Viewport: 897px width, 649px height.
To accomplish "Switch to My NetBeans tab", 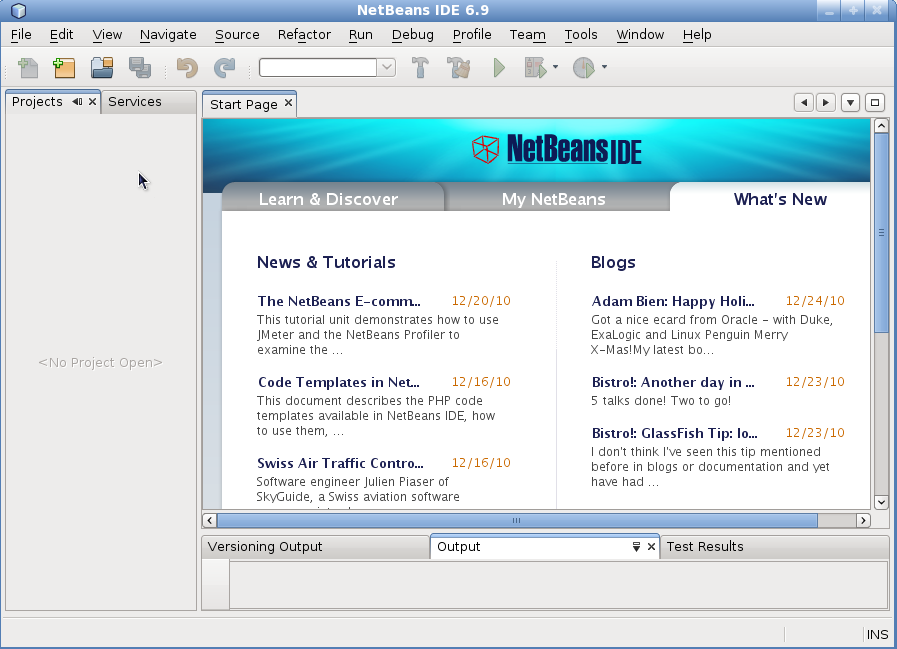I will (553, 199).
